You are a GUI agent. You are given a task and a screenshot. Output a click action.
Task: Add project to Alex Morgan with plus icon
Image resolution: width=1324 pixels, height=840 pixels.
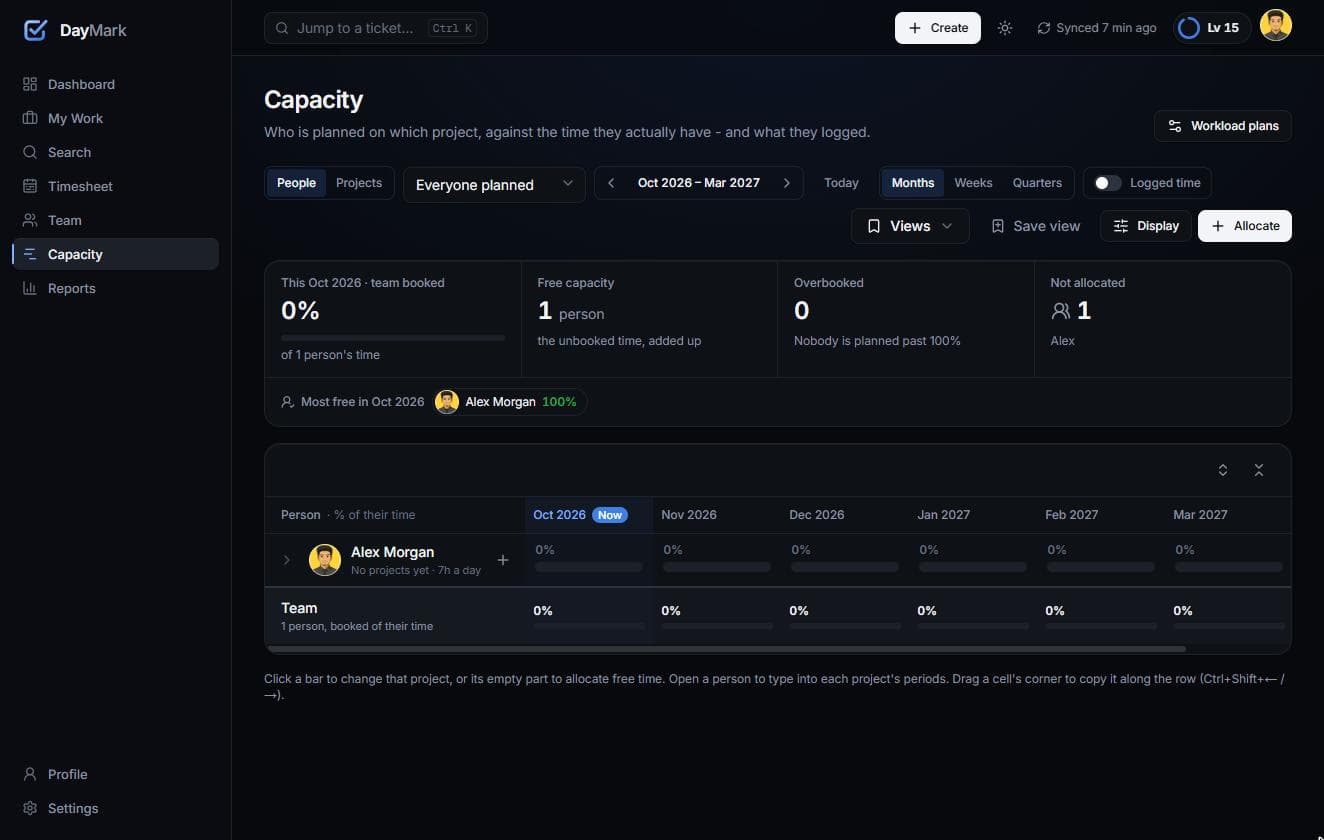click(503, 560)
